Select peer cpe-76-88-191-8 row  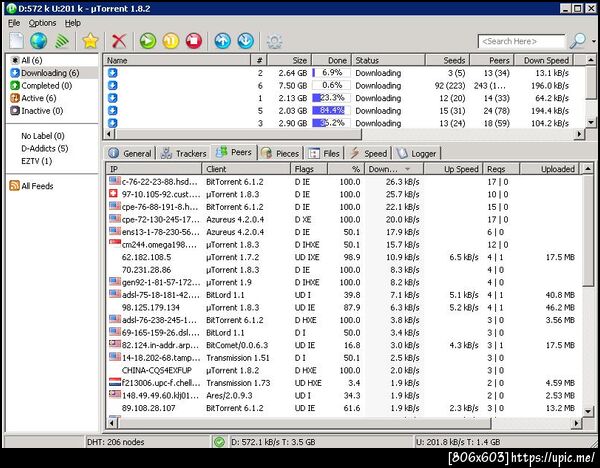click(343, 207)
